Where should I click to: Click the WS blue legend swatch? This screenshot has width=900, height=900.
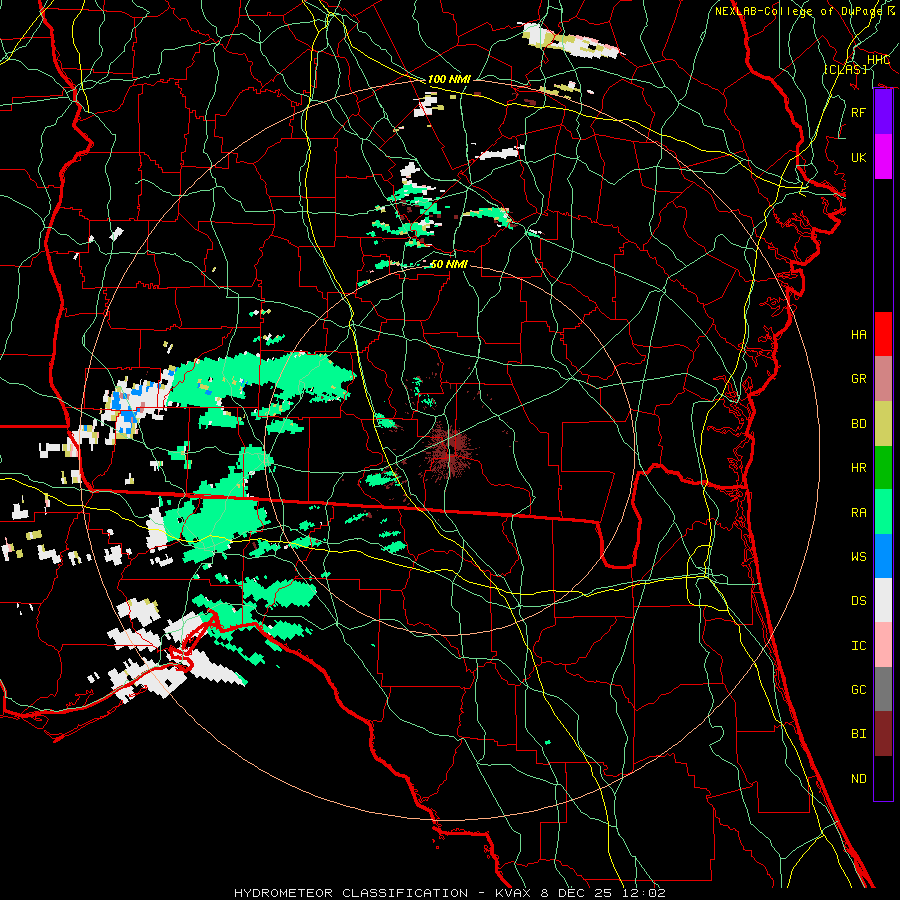883,556
